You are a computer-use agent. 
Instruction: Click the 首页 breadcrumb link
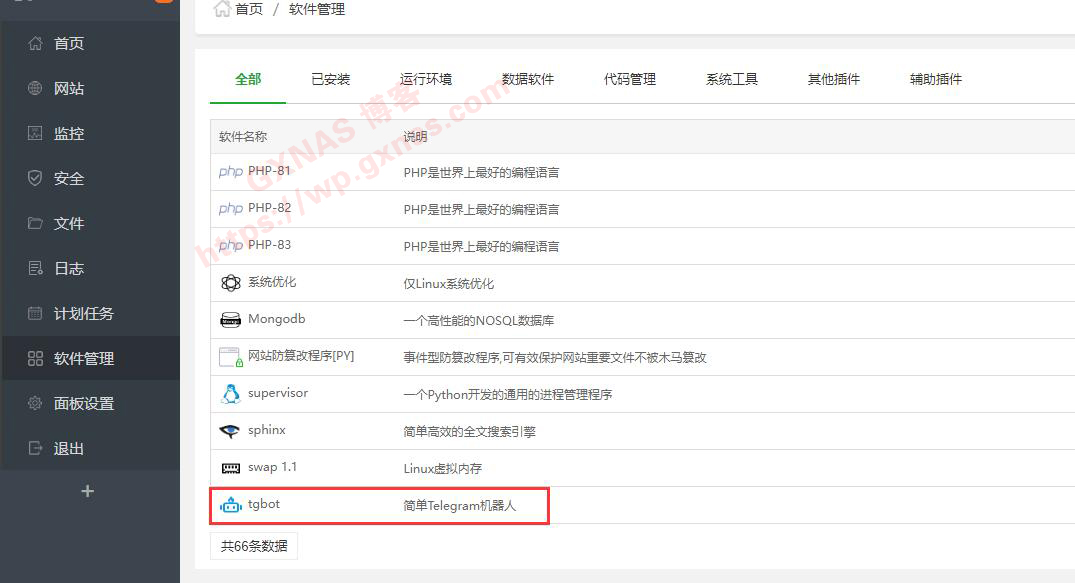(249, 9)
